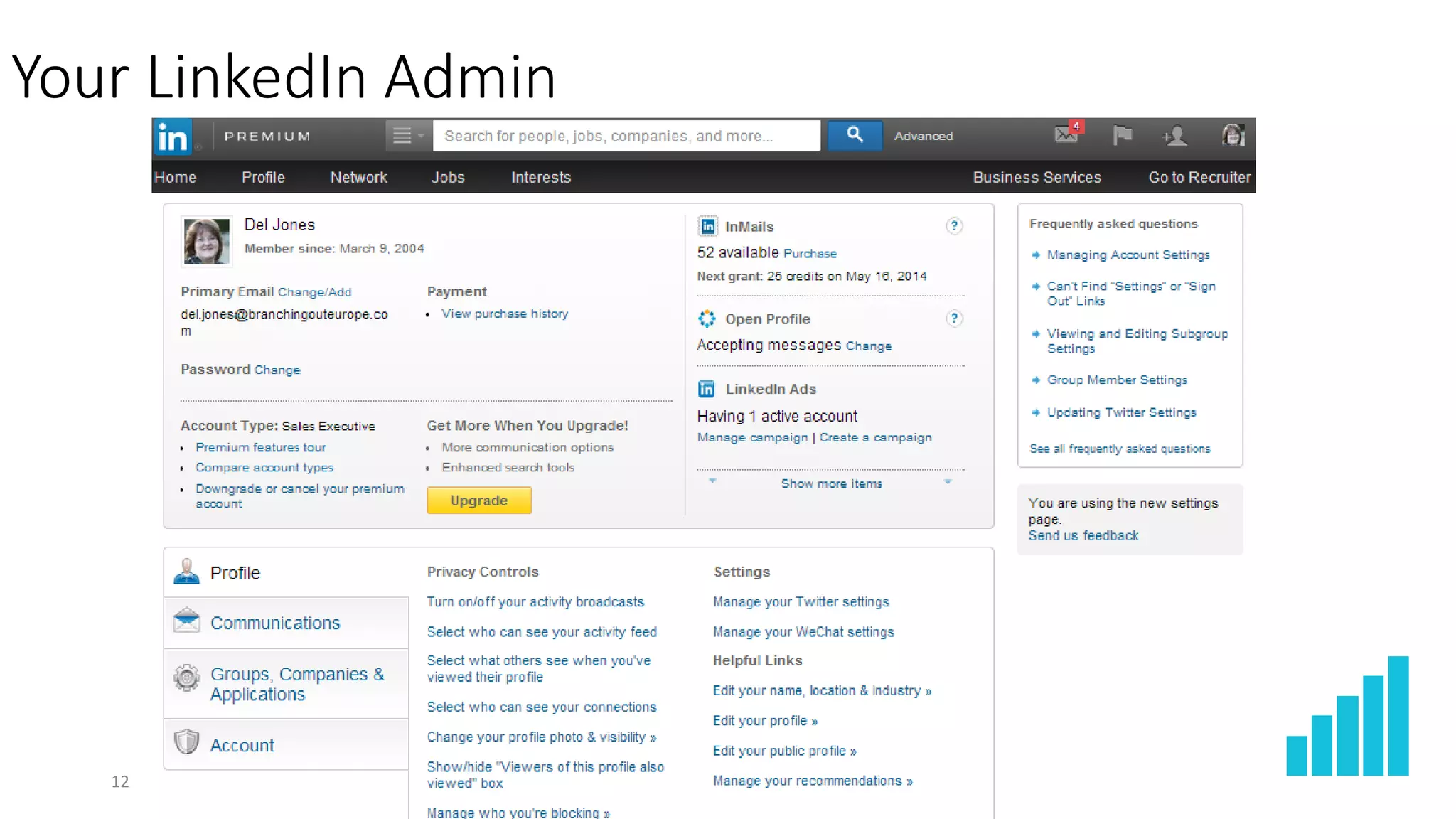Open Manage campaign link
This screenshot has height=819, width=1456.
752,437
